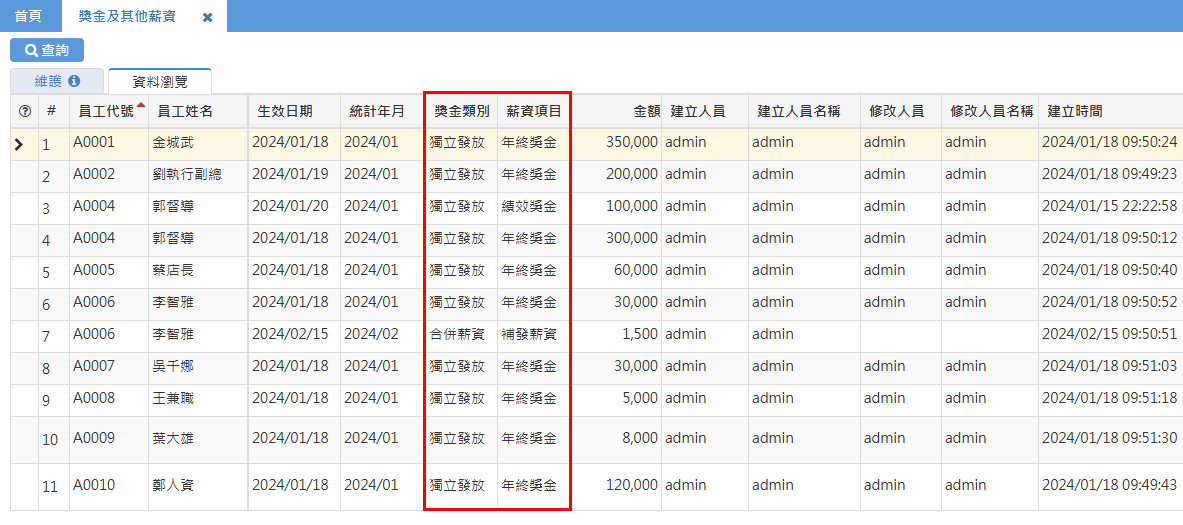This screenshot has width=1183, height=525.
Task: Click the 績效獎金 cell for 郭督導
Action: click(529, 206)
